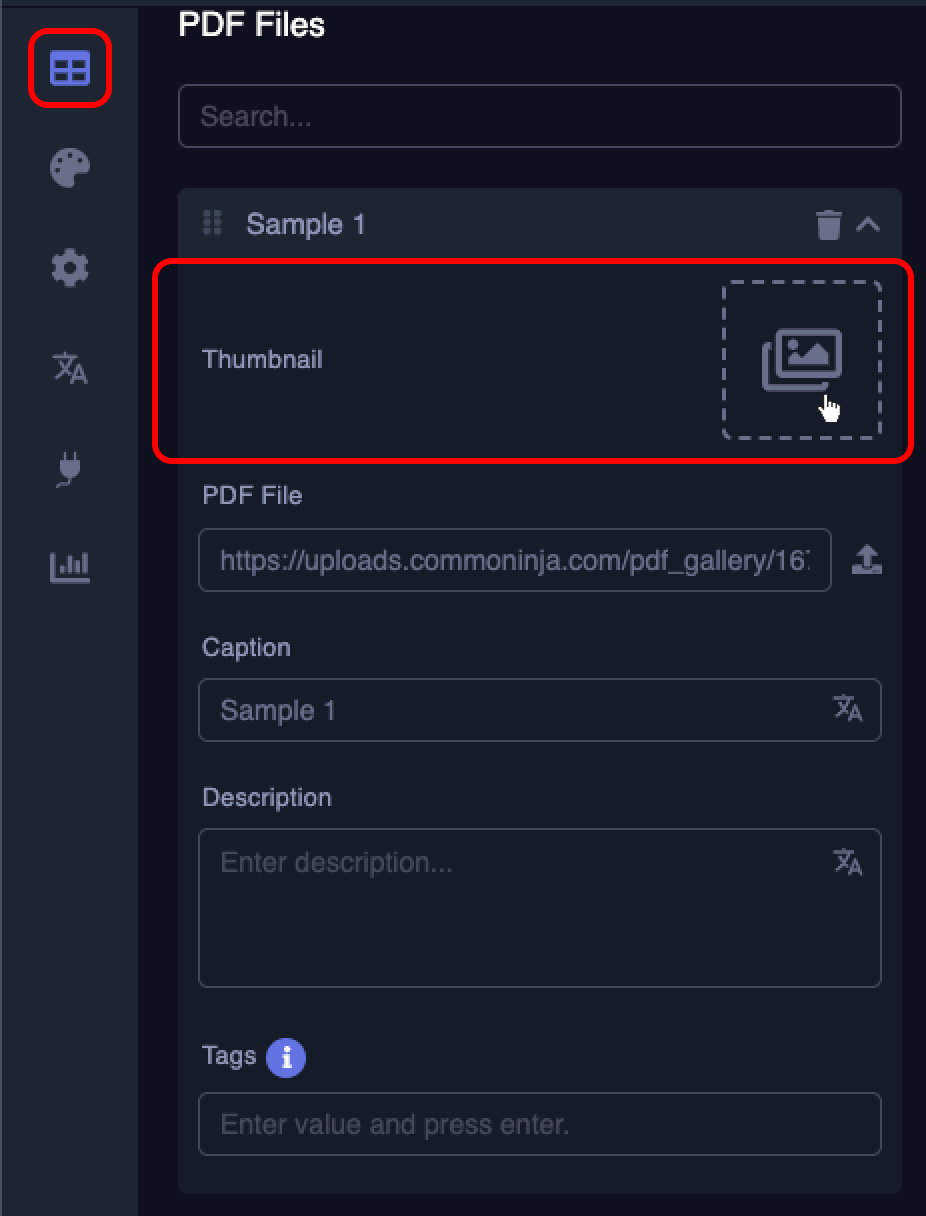Collapse the Sample 1 item chevron
Image resolution: width=926 pixels, height=1216 pixels.
868,225
